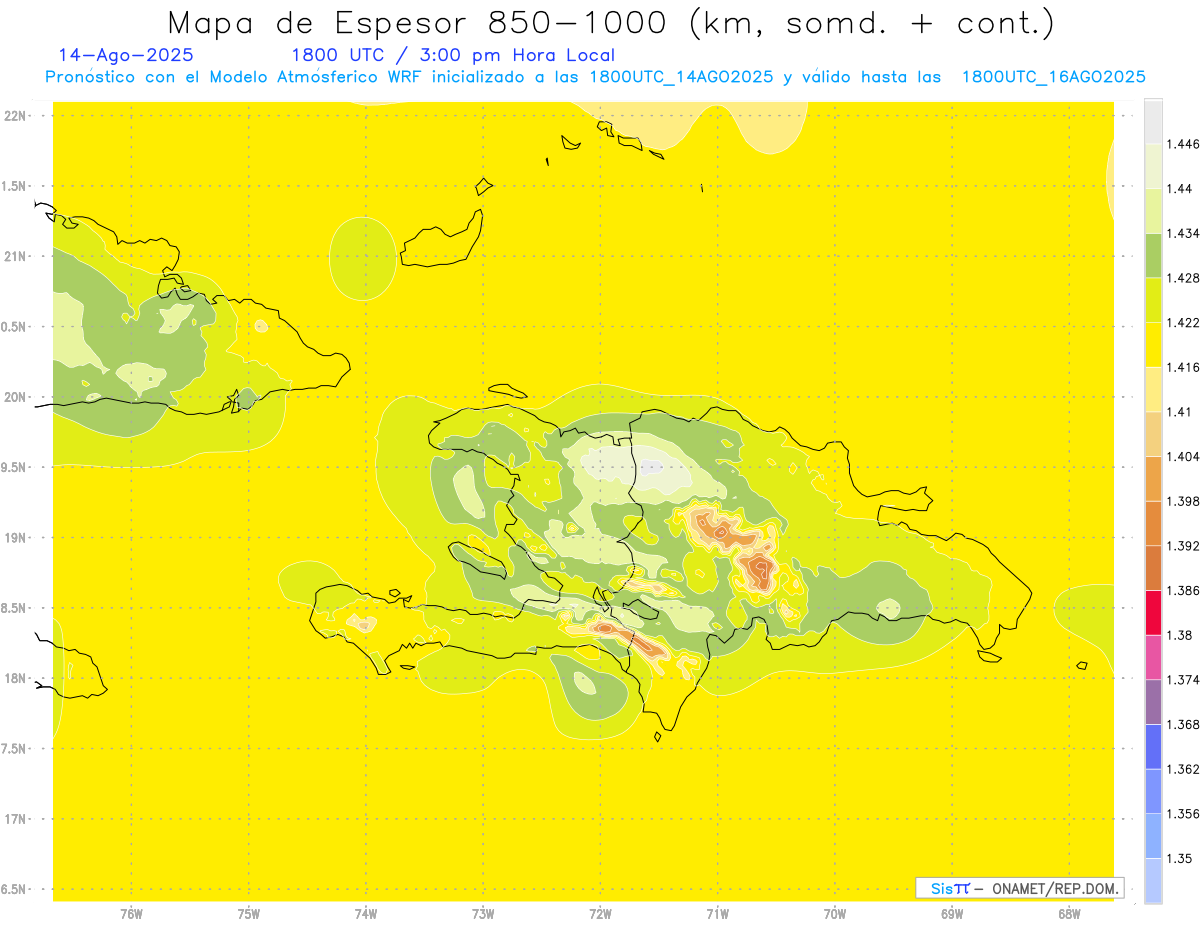Viewport: 1200px width, 927px height.
Task: Click the 1.446 colorbar value
Action: (x=1182, y=144)
